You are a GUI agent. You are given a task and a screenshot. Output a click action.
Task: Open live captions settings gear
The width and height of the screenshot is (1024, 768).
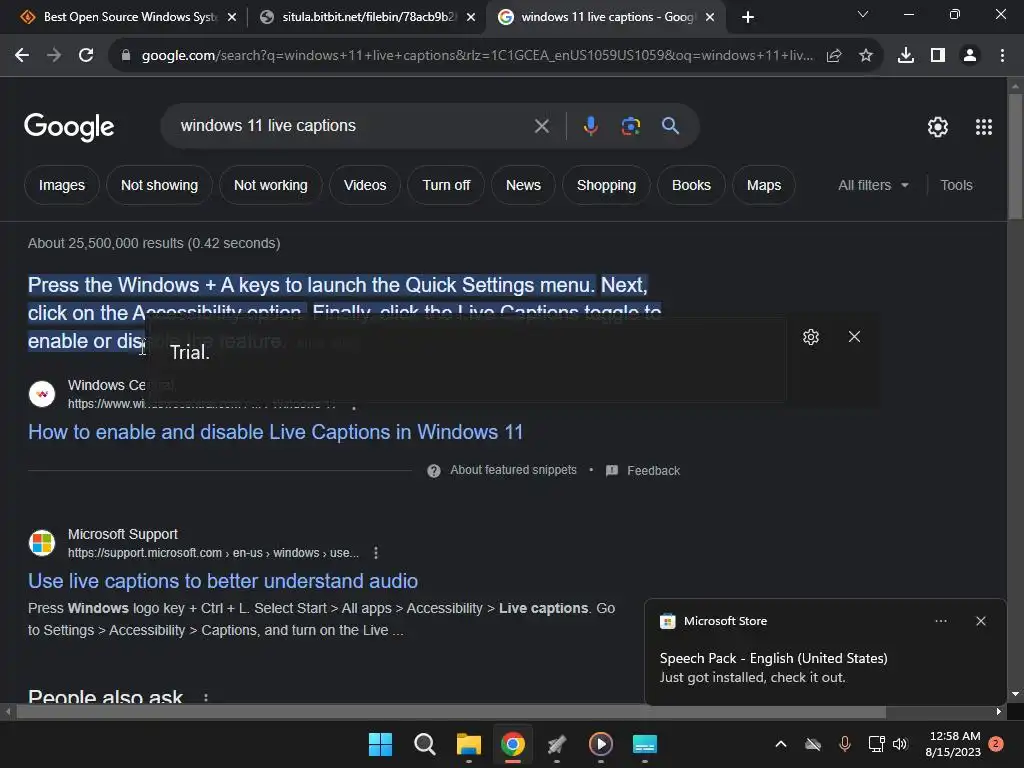click(811, 337)
